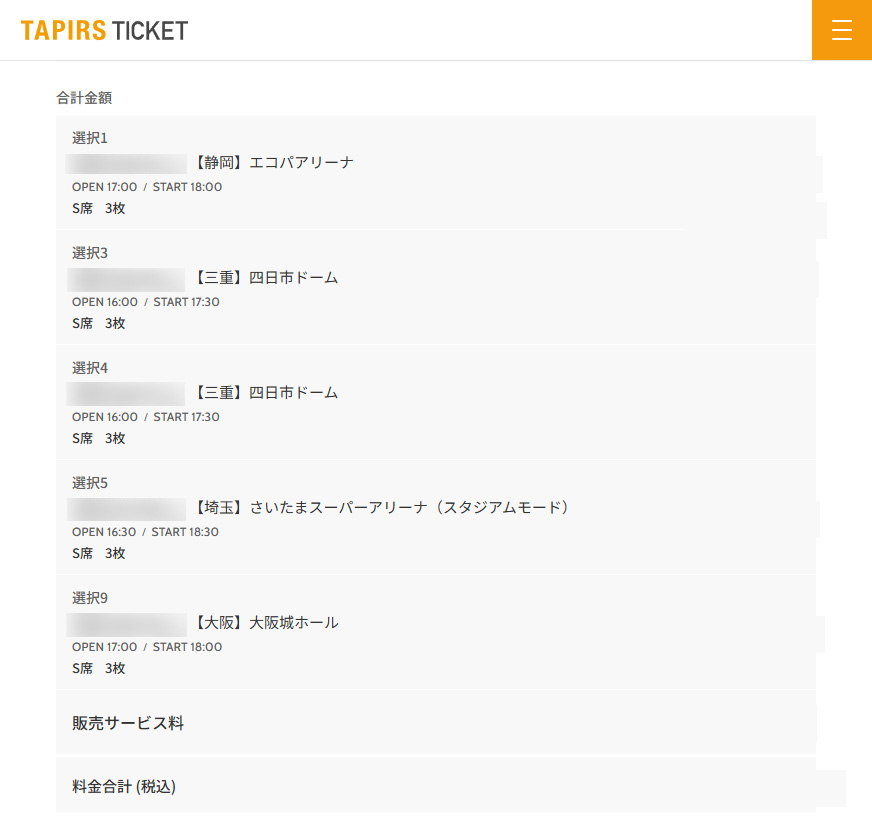Image resolution: width=872 pixels, height=826 pixels.
Task: Click the 選択4 label
Action: tap(89, 368)
